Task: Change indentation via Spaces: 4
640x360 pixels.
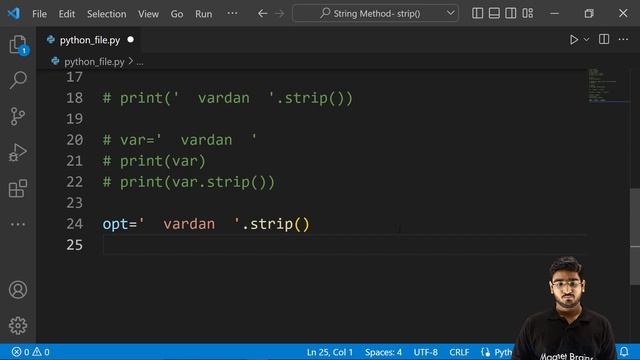Action: [383, 352]
